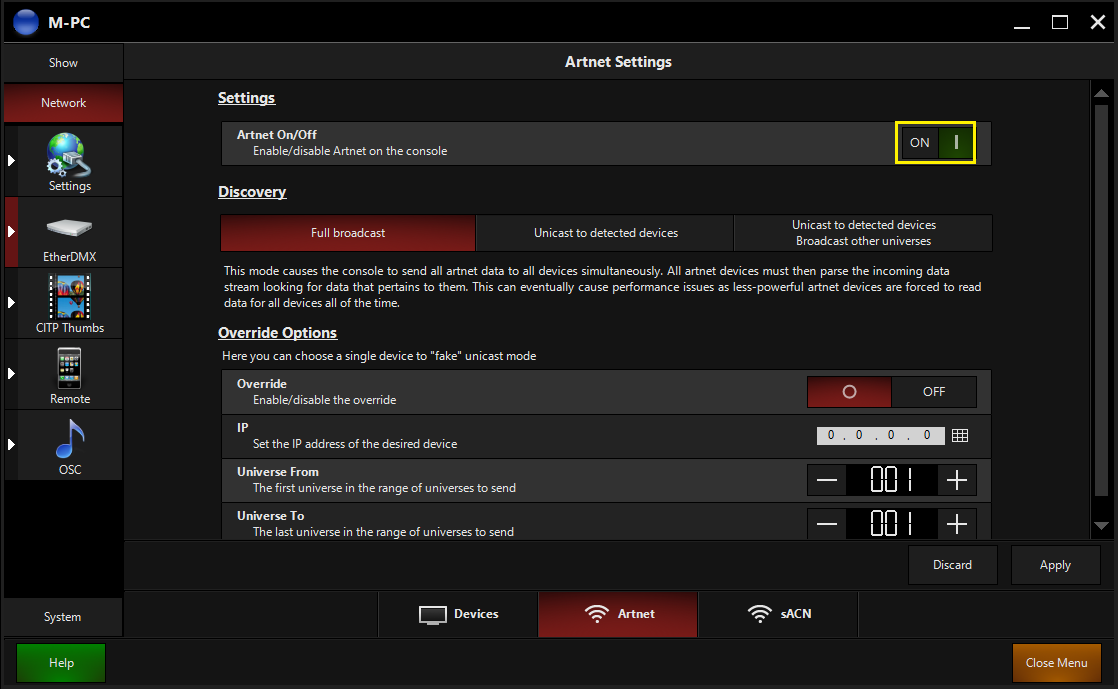This screenshot has height=689, width=1118.
Task: Click the M-PC blue sphere logo
Action: pos(26,22)
